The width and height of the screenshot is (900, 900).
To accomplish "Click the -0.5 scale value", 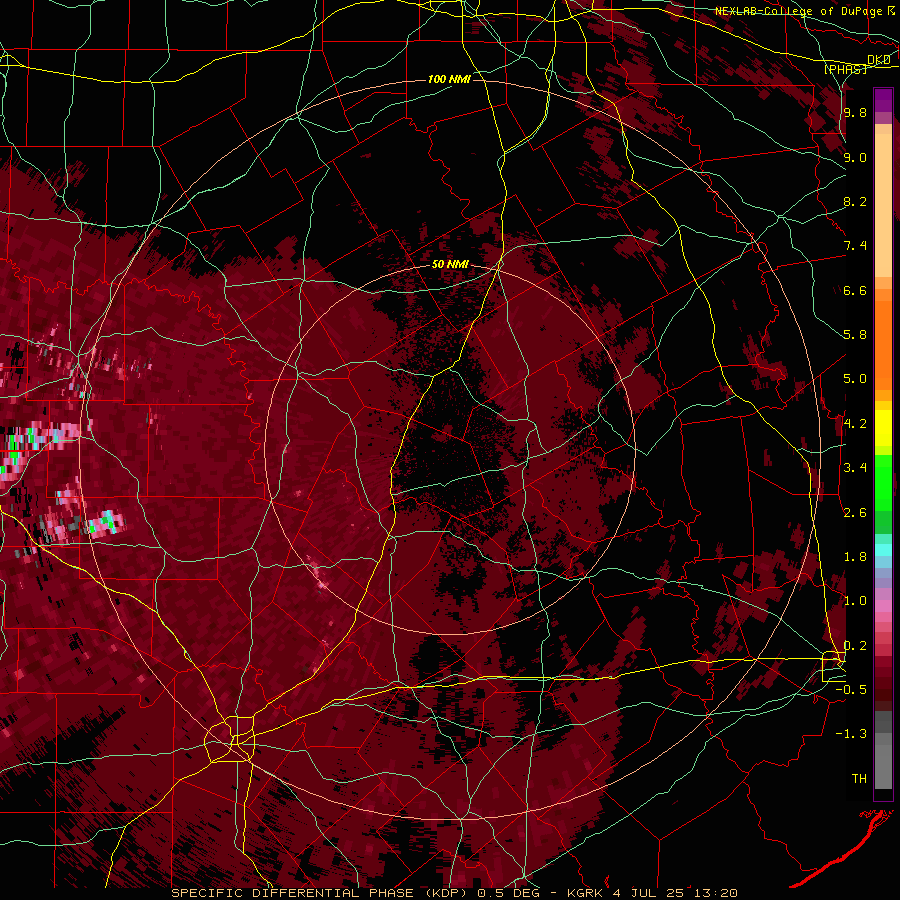I will 851,690.
